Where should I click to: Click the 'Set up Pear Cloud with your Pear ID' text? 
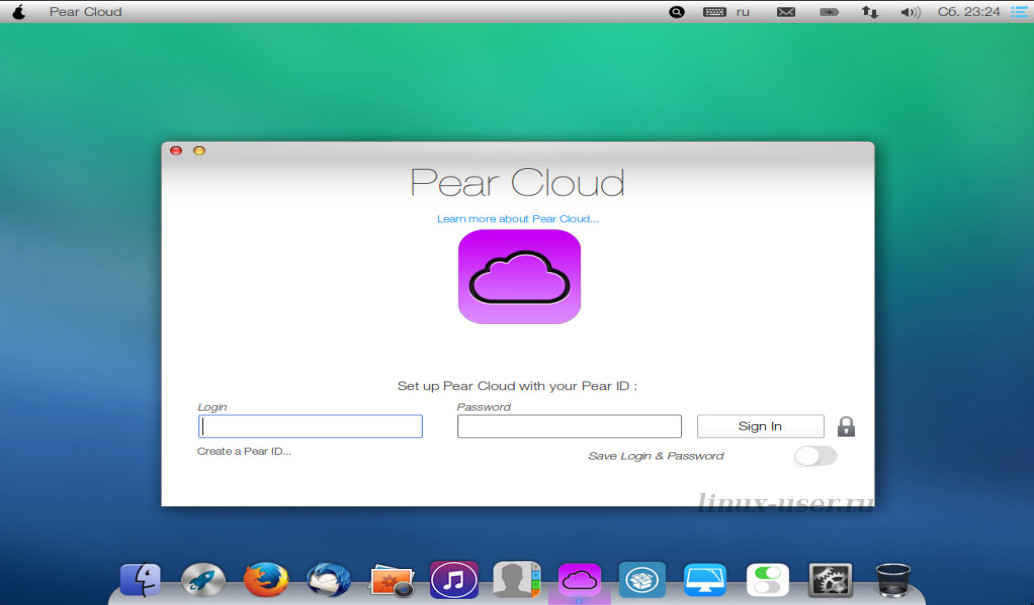click(x=517, y=386)
